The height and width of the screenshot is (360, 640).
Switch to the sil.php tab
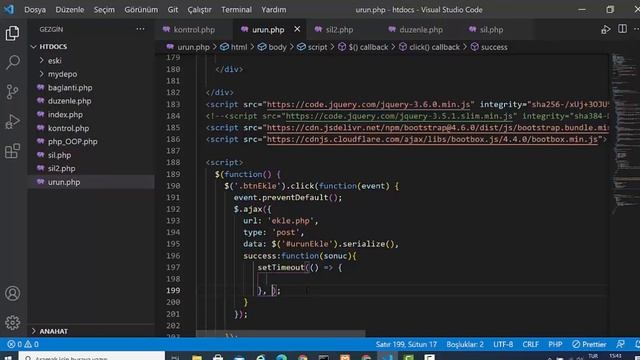[x=491, y=29]
